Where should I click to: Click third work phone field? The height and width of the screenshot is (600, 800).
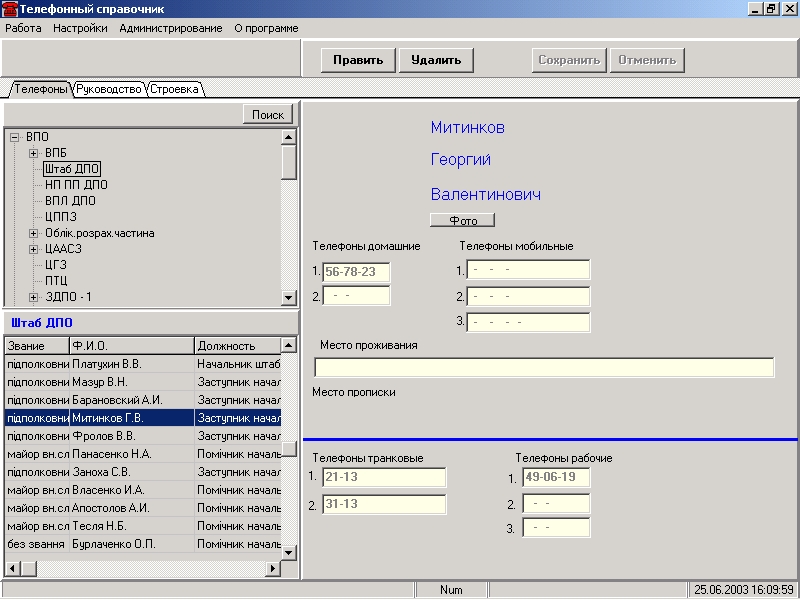pos(556,528)
